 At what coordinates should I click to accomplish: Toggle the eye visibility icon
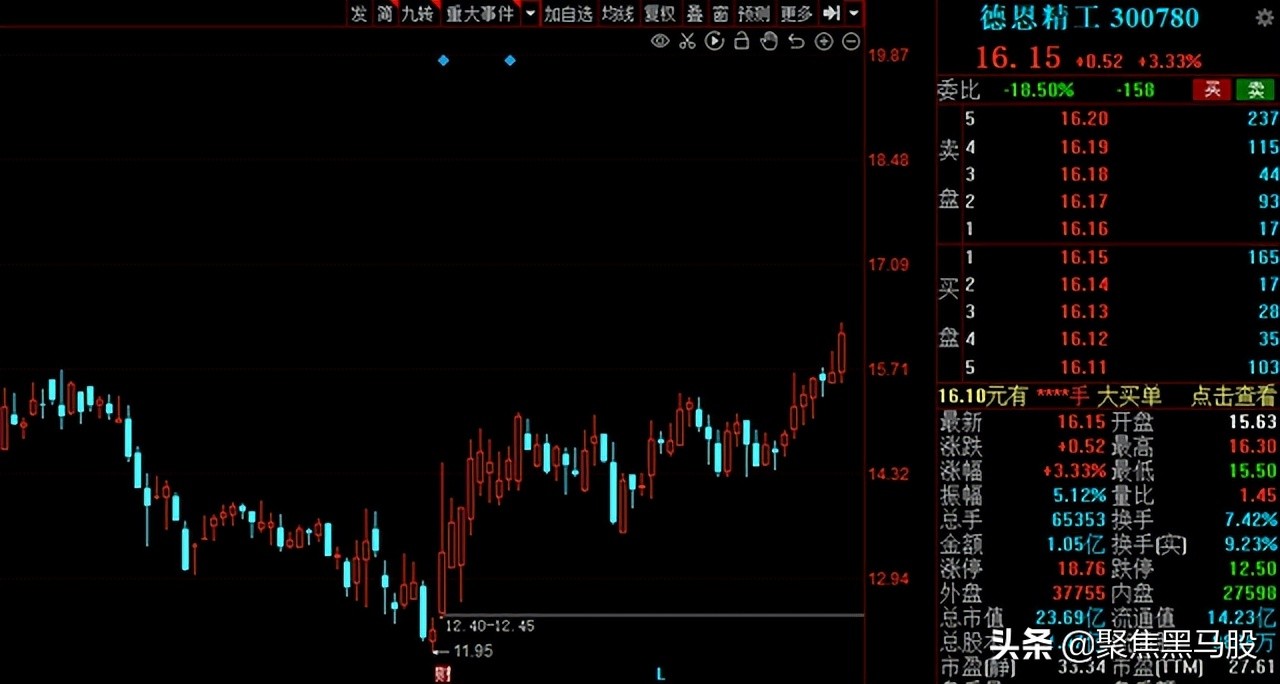pos(659,41)
